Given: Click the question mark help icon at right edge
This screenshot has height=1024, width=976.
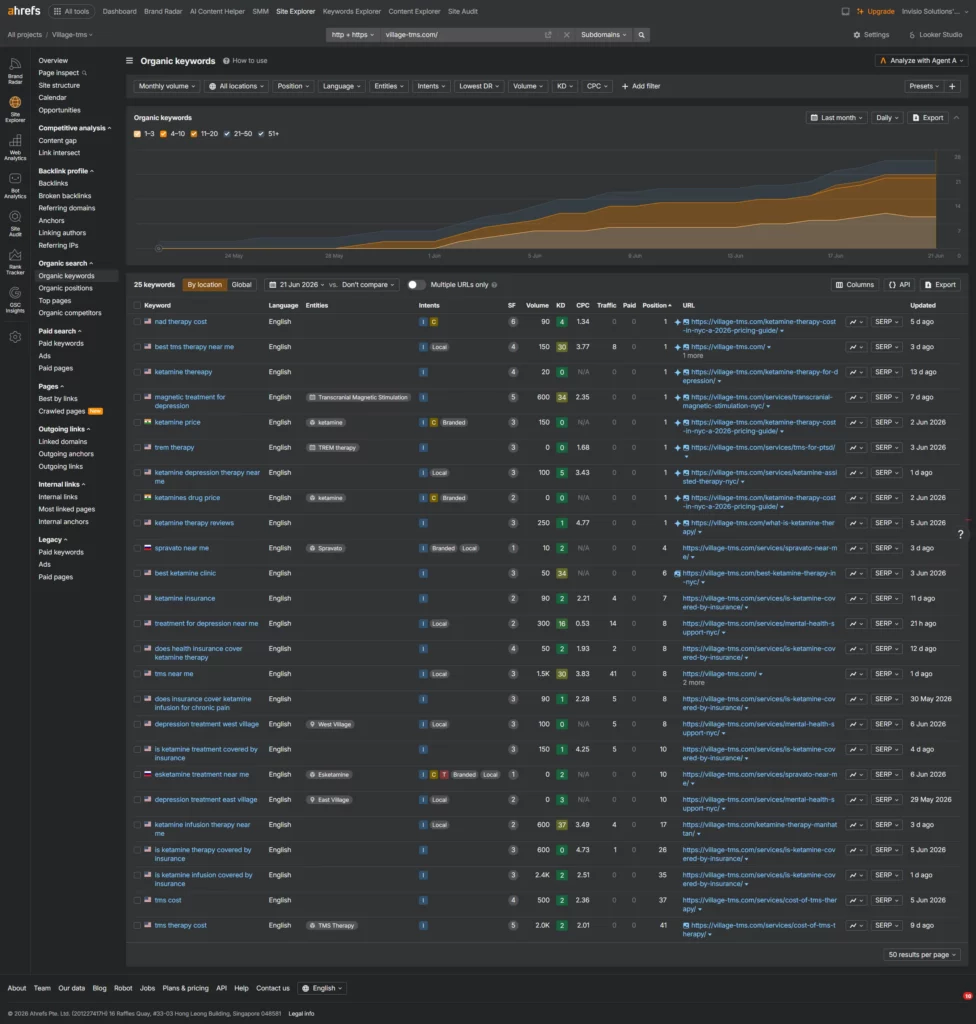Looking at the screenshot, I should pos(960,534).
